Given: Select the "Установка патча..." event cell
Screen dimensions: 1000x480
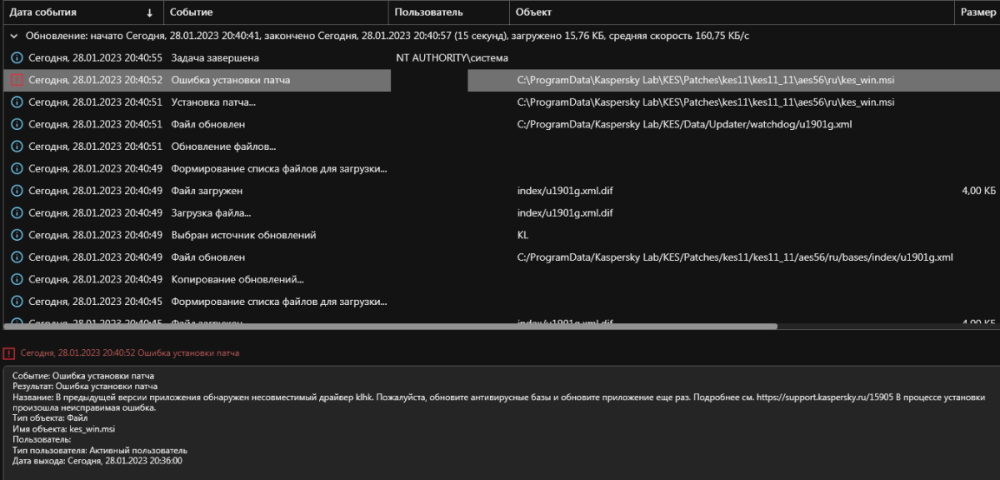Looking at the screenshot, I should point(214,102).
